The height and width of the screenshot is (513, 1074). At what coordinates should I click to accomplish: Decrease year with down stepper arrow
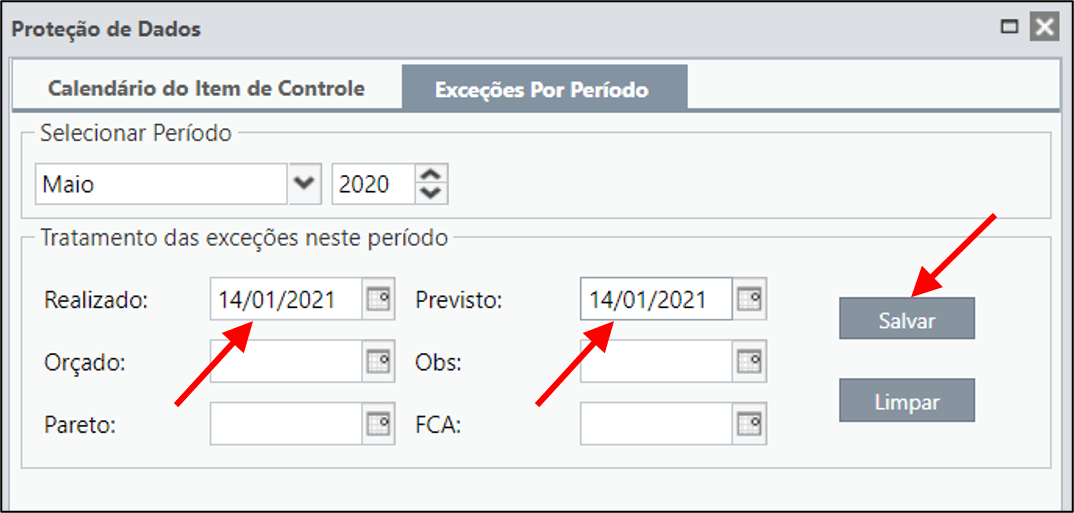point(431,194)
